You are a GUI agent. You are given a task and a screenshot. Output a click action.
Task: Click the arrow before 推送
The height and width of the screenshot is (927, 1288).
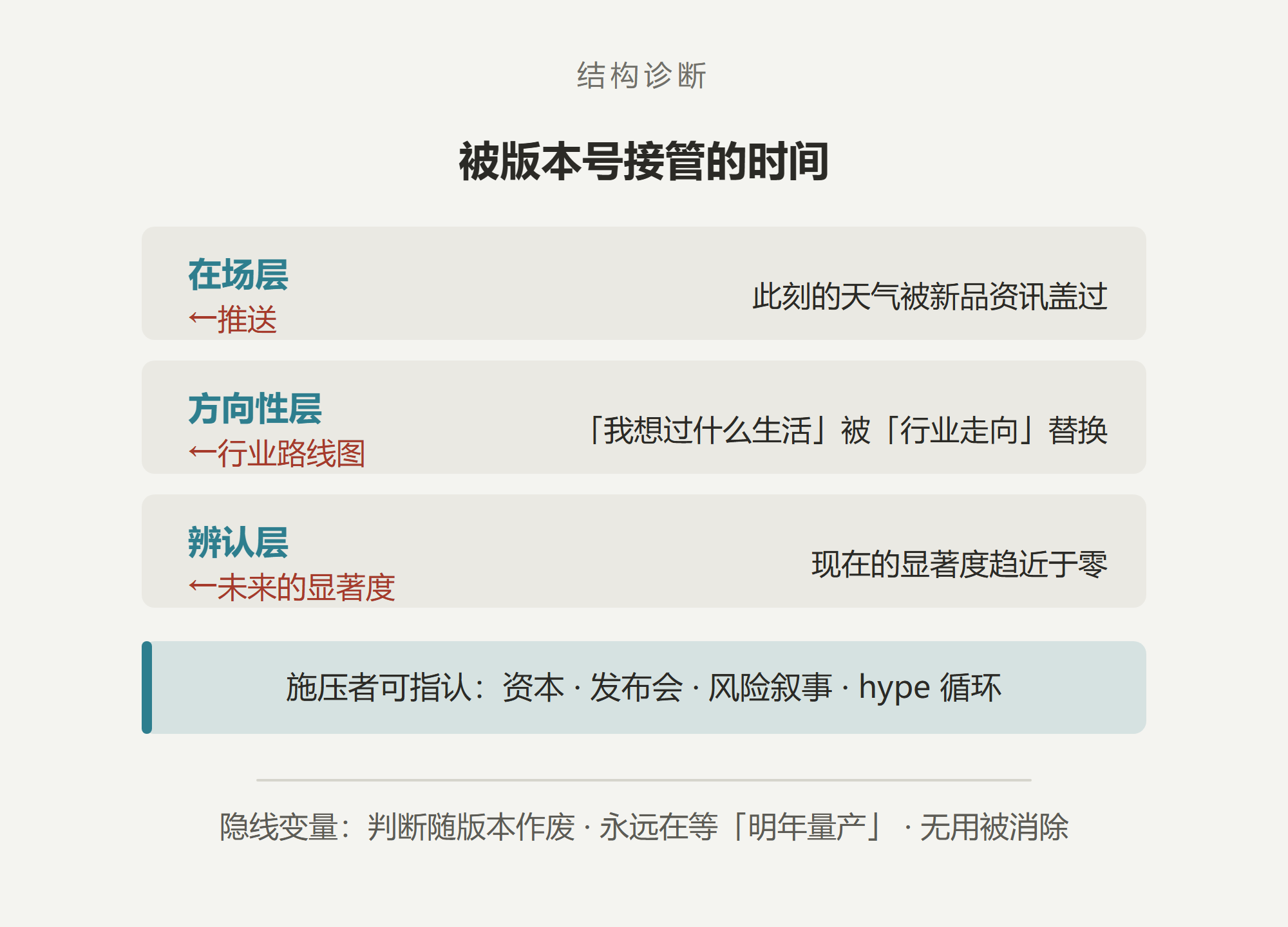coord(202,319)
